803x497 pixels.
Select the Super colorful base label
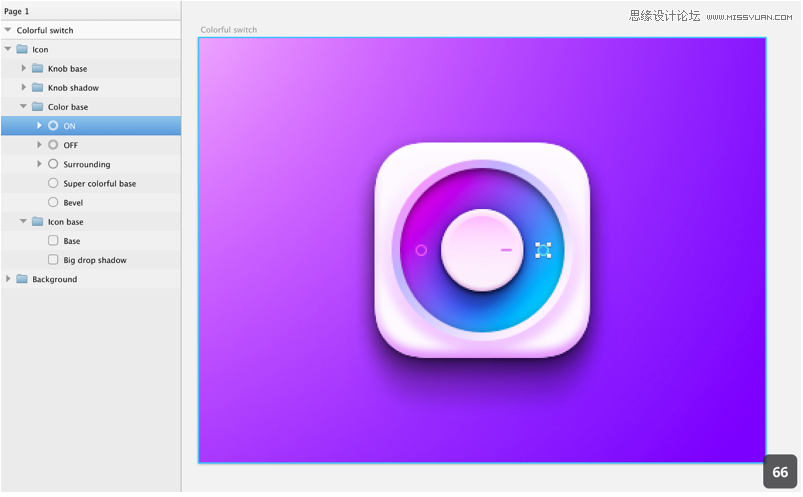point(100,183)
